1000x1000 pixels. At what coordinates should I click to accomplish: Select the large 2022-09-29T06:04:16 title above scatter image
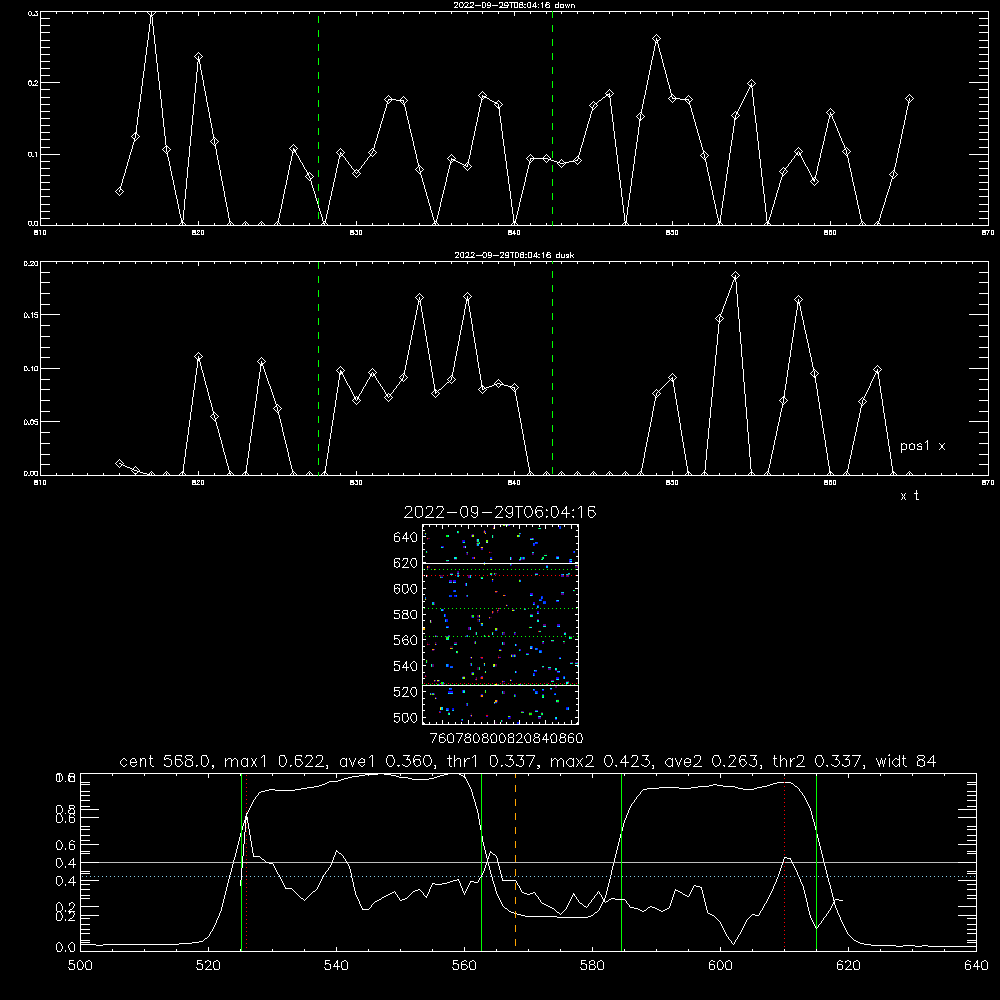(x=500, y=512)
